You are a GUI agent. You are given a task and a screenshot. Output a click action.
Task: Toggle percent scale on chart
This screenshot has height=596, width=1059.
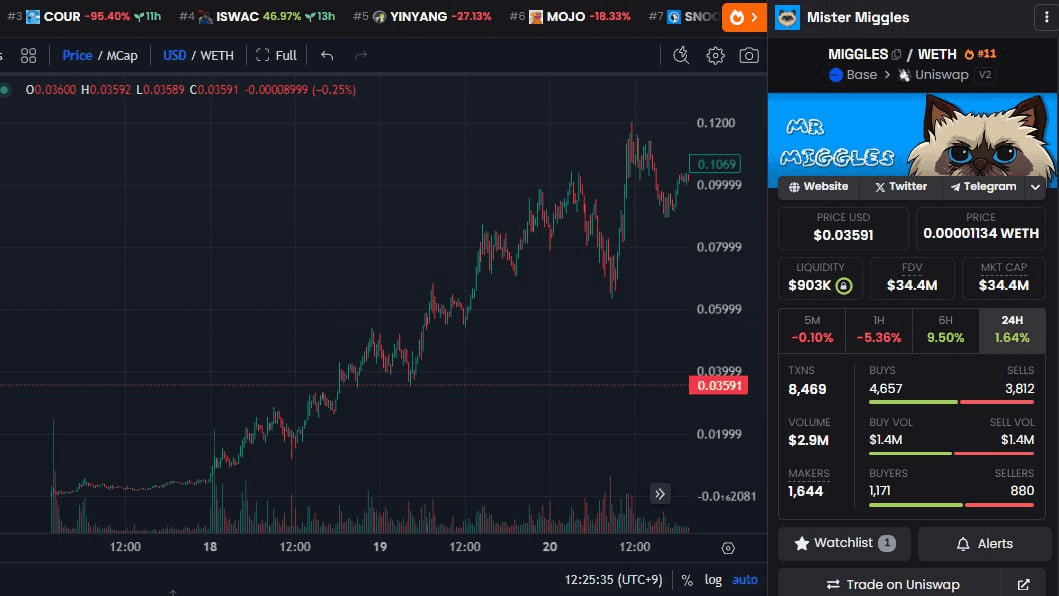687,580
